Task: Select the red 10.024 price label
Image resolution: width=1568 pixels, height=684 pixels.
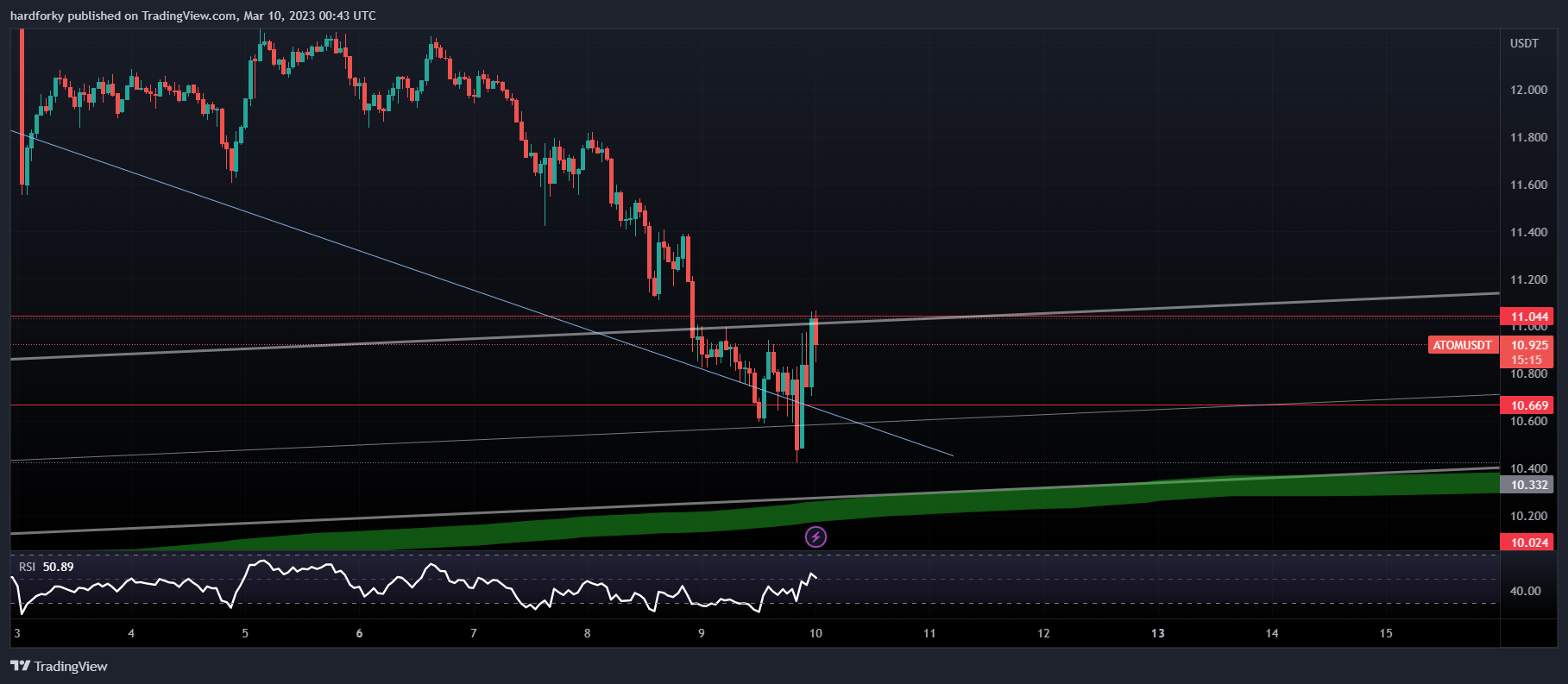Action: coord(1527,543)
